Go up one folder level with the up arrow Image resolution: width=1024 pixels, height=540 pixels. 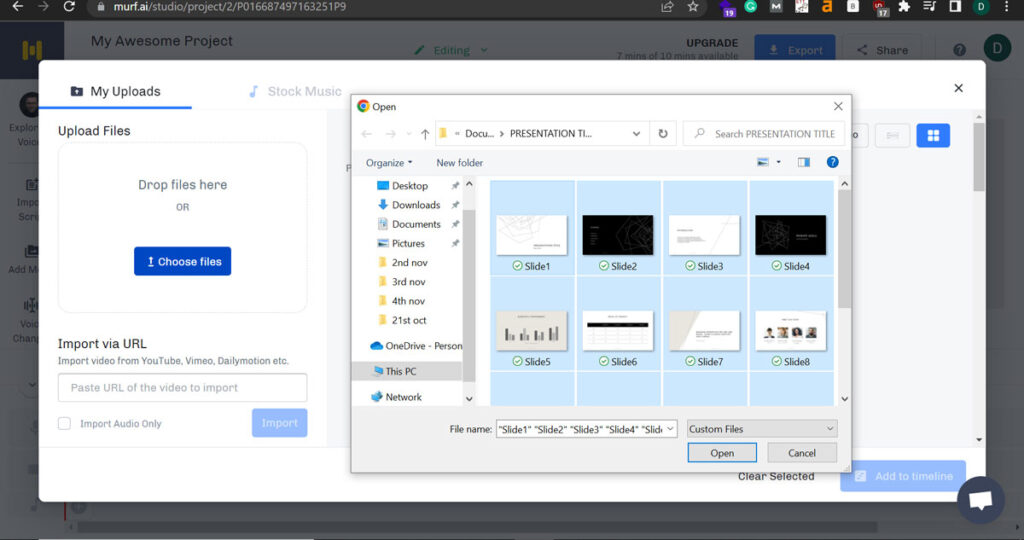pos(425,134)
